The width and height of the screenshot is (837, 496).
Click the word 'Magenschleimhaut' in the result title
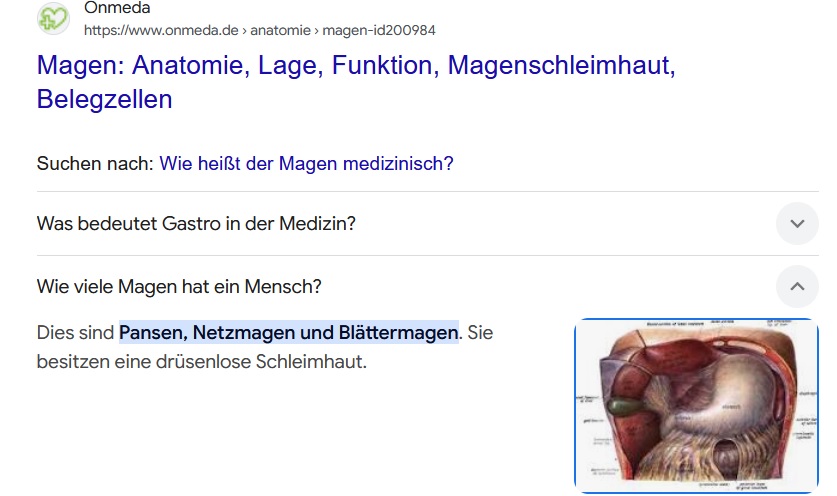tap(562, 65)
